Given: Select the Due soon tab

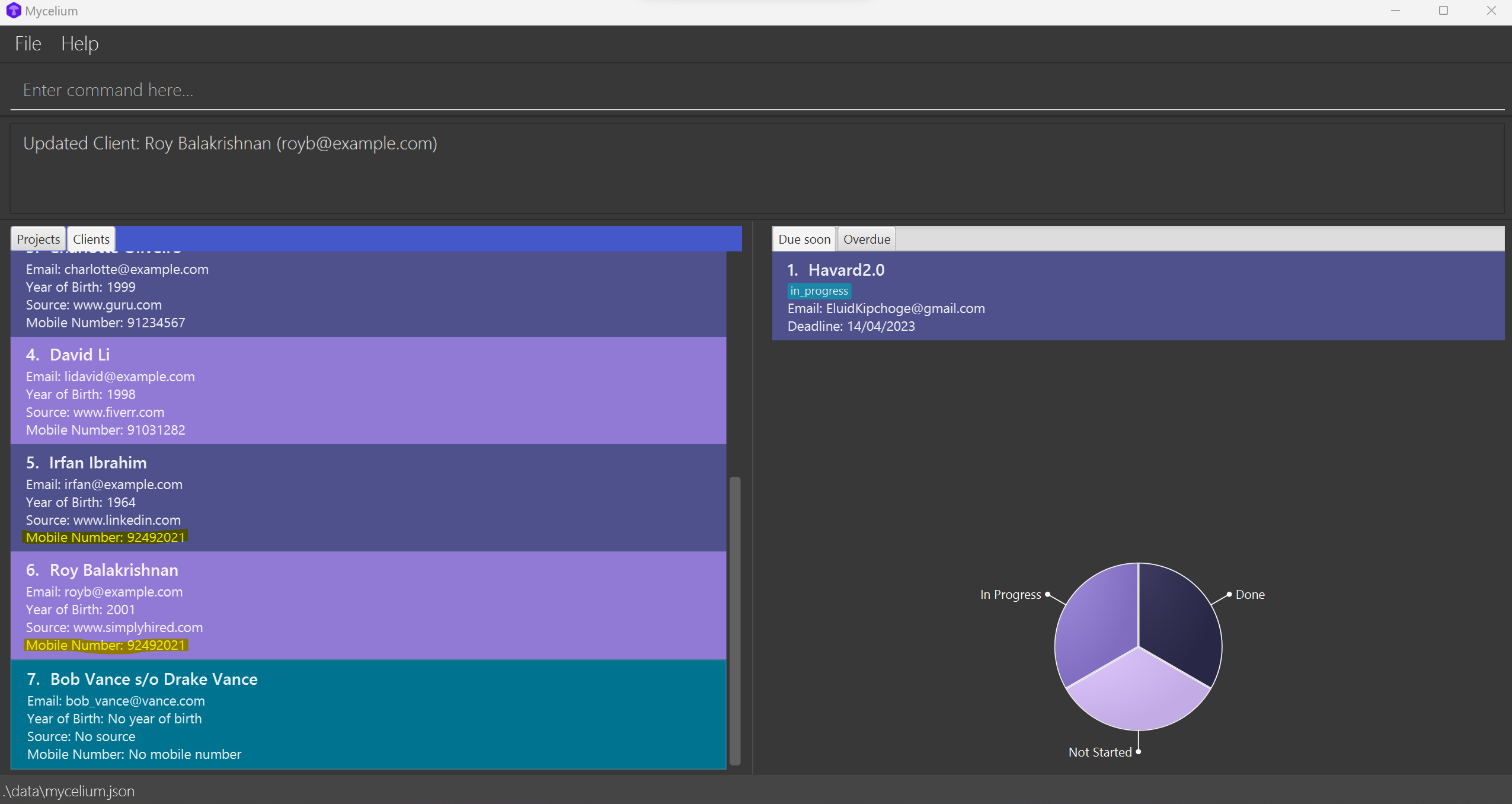Looking at the screenshot, I should point(804,239).
